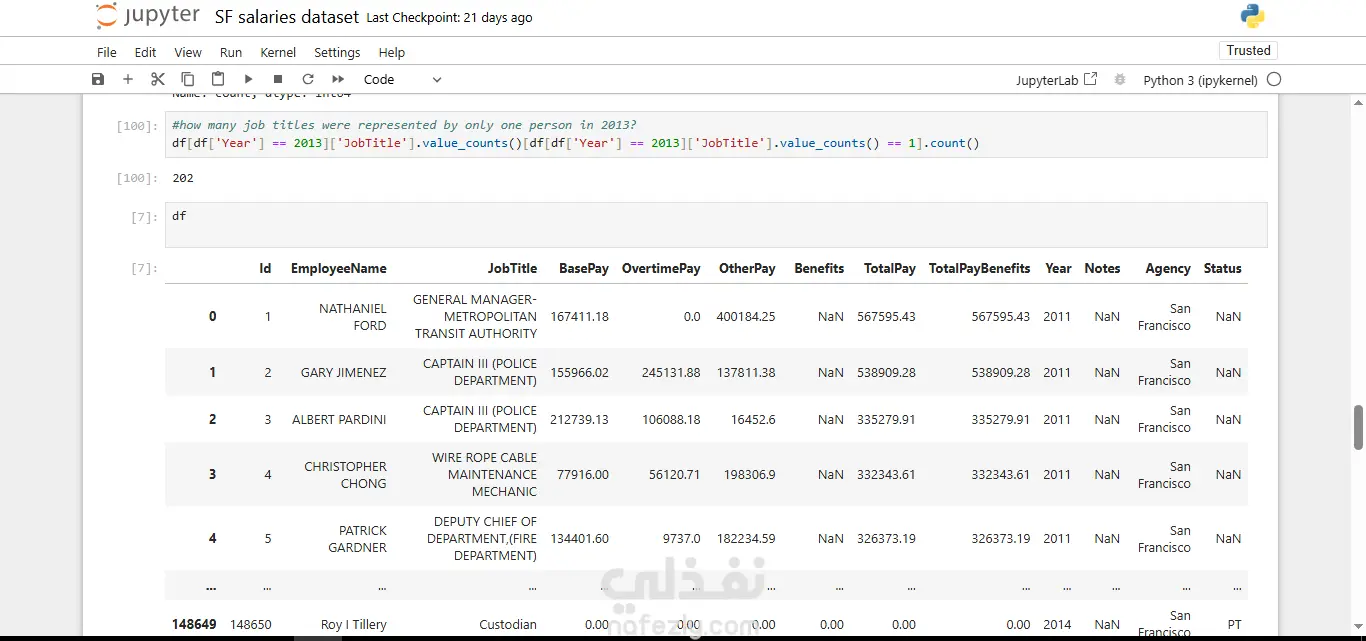Open the debugger bug icon
The height and width of the screenshot is (641, 1366).
(1120, 79)
